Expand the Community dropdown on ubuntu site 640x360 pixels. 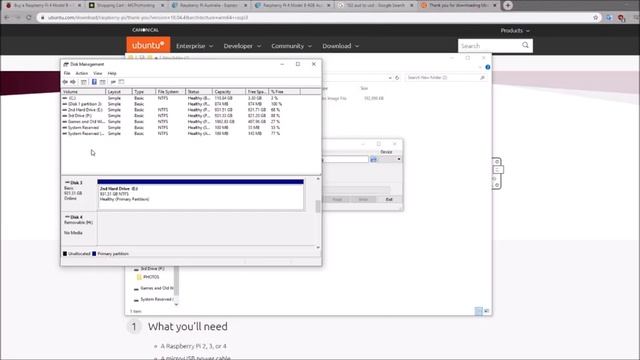tap(291, 46)
